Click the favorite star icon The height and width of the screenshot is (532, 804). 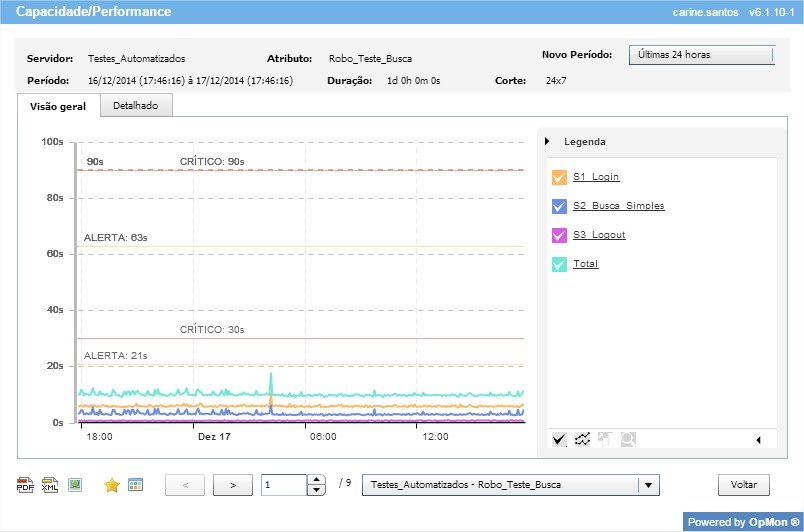[112, 485]
